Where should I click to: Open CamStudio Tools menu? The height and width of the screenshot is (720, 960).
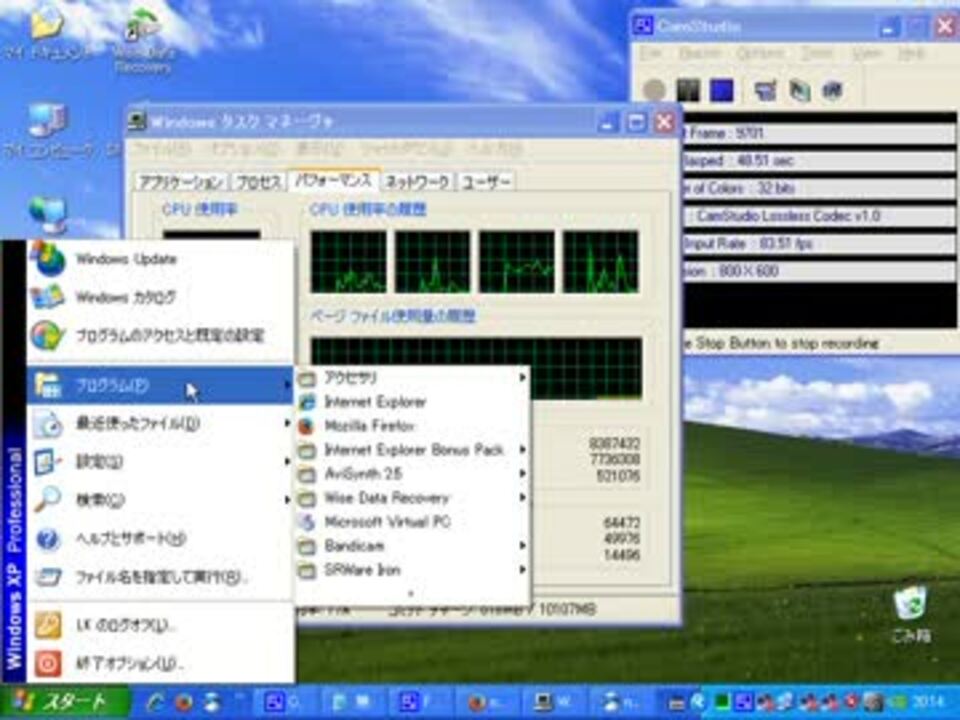(x=817, y=54)
